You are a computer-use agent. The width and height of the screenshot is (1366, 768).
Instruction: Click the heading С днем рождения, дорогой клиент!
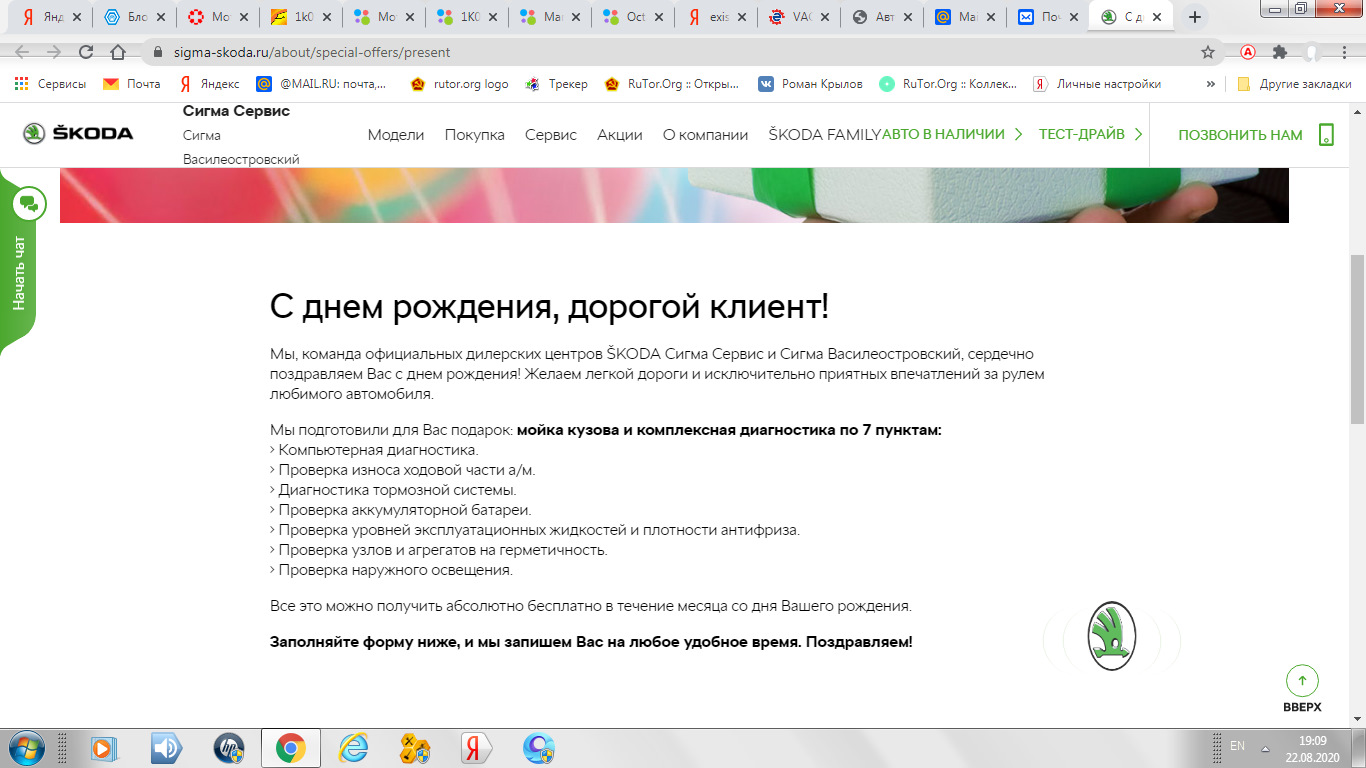click(x=549, y=306)
